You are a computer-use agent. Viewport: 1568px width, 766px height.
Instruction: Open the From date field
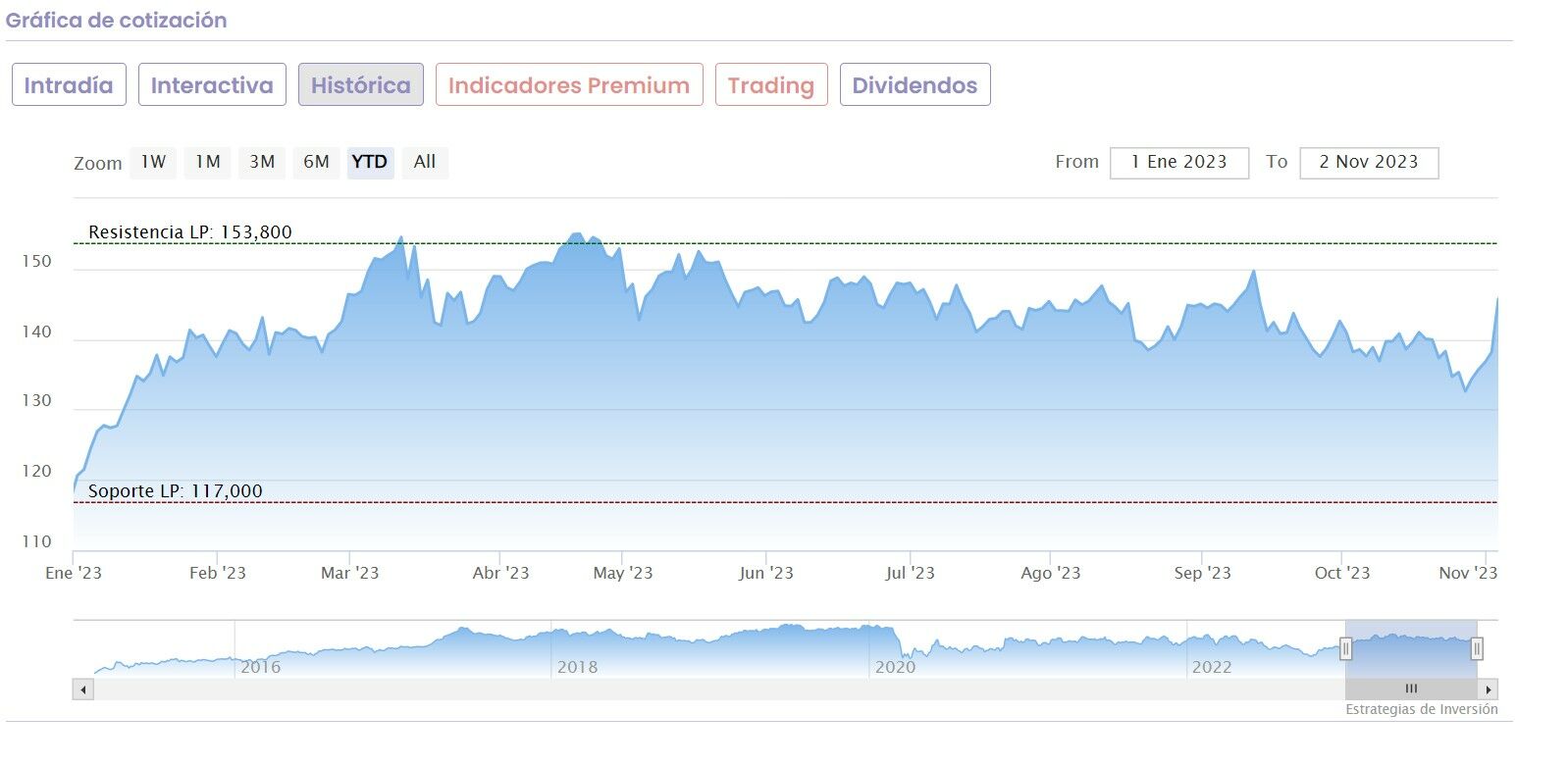tap(1178, 163)
